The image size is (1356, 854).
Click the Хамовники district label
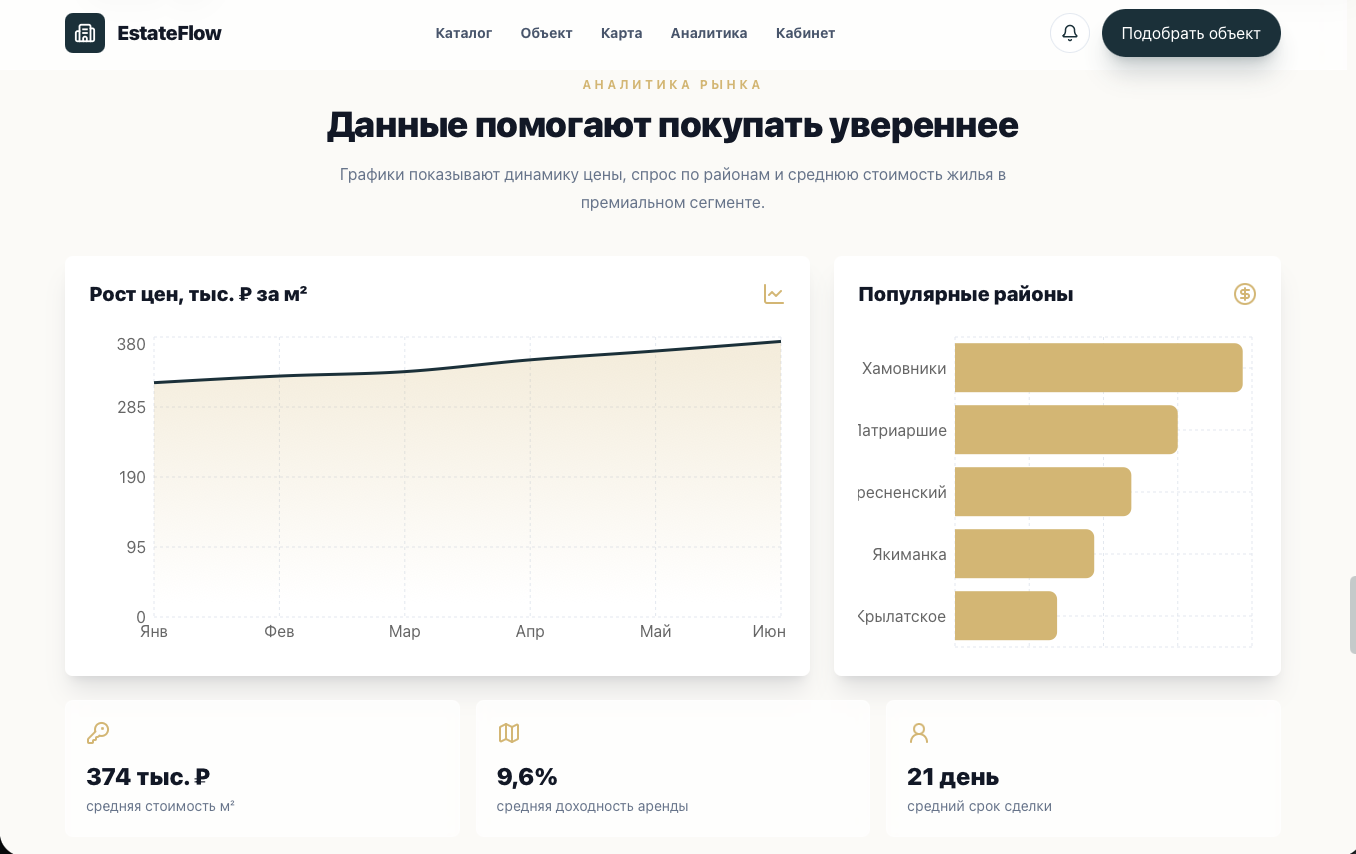click(x=904, y=368)
